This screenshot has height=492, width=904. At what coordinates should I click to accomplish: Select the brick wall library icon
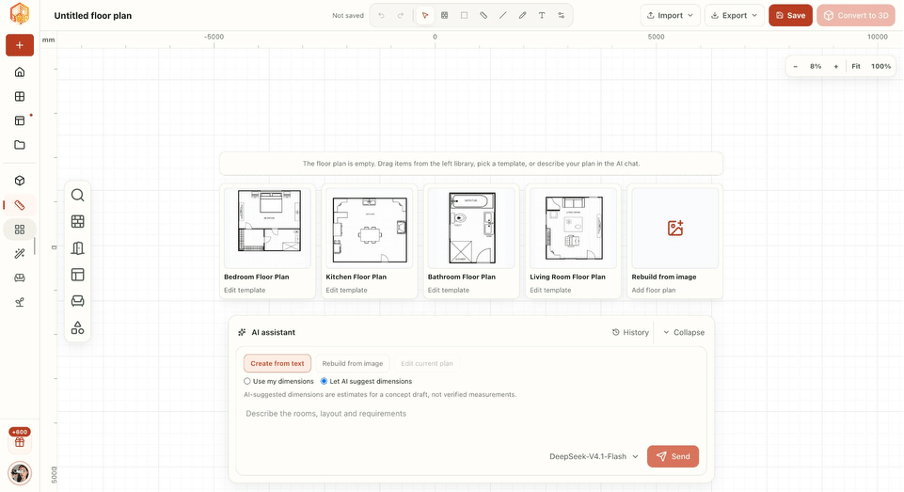[78, 221]
